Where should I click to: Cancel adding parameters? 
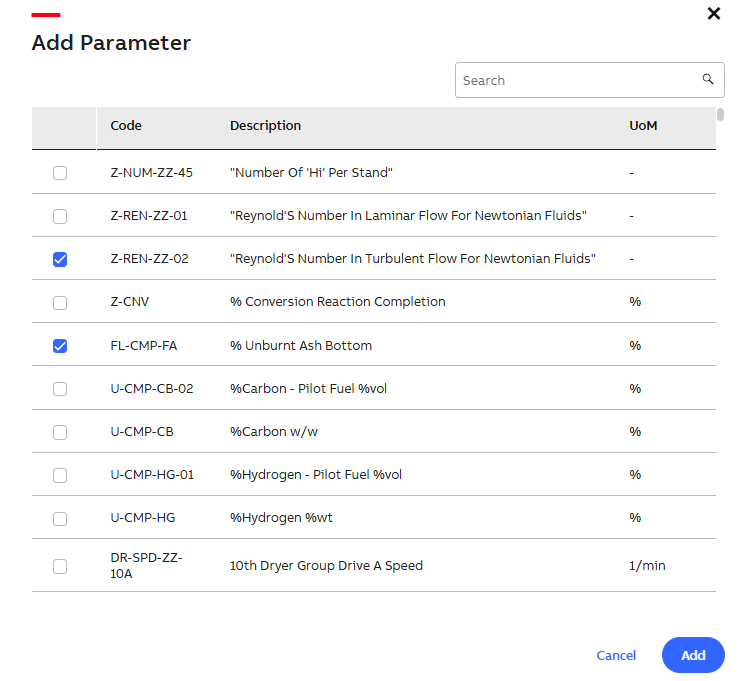pyautogui.click(x=616, y=655)
